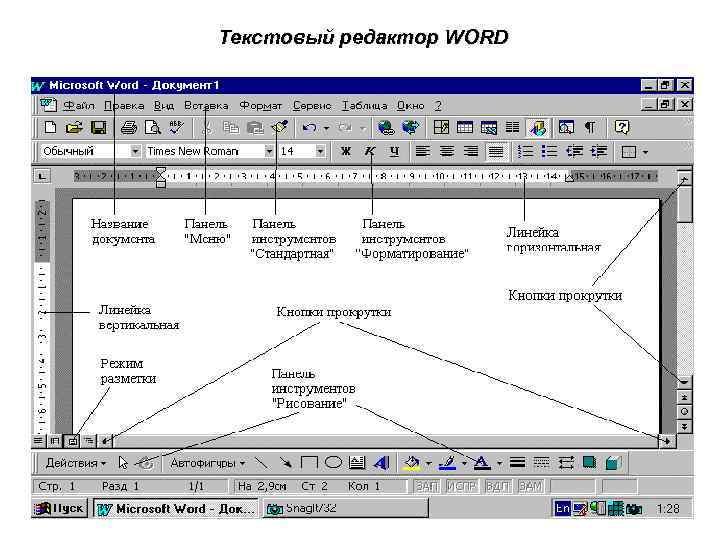Select the Rectangle drawing tool

click(x=309, y=462)
